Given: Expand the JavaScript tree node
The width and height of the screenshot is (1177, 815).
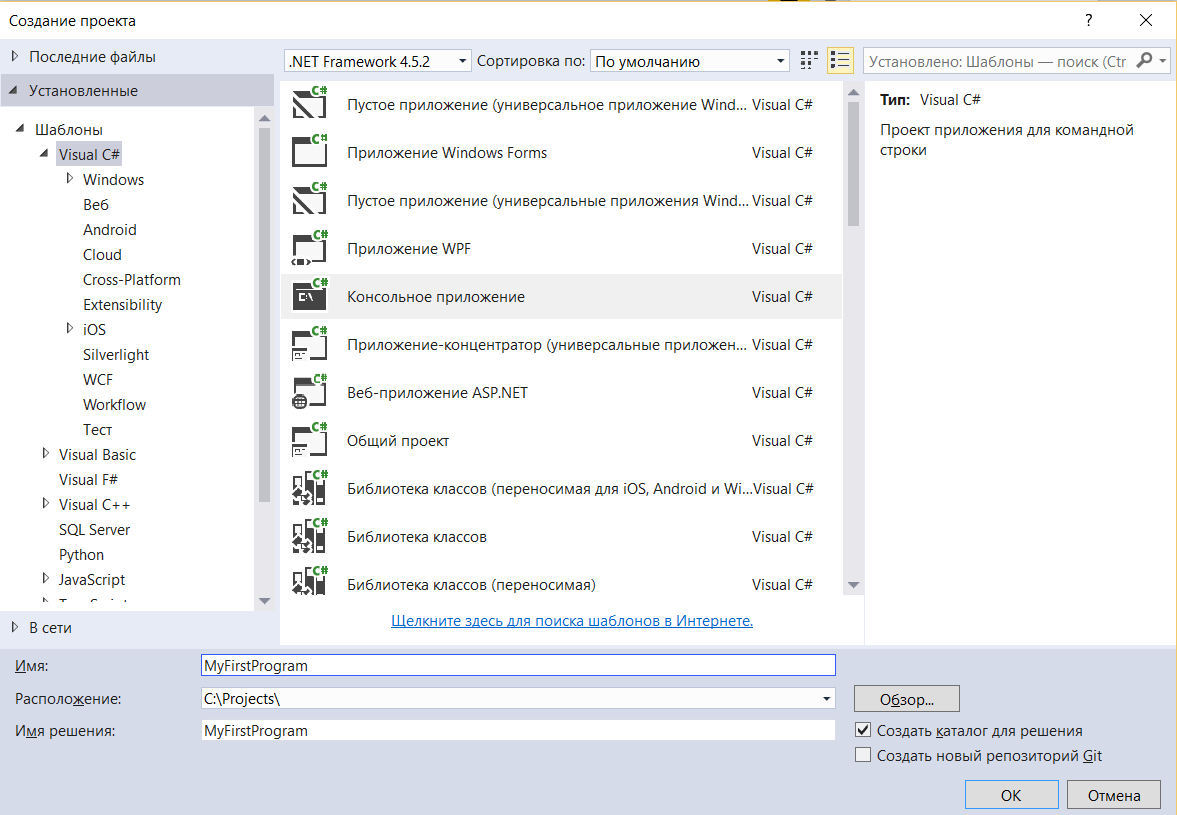Looking at the screenshot, I should [x=46, y=579].
